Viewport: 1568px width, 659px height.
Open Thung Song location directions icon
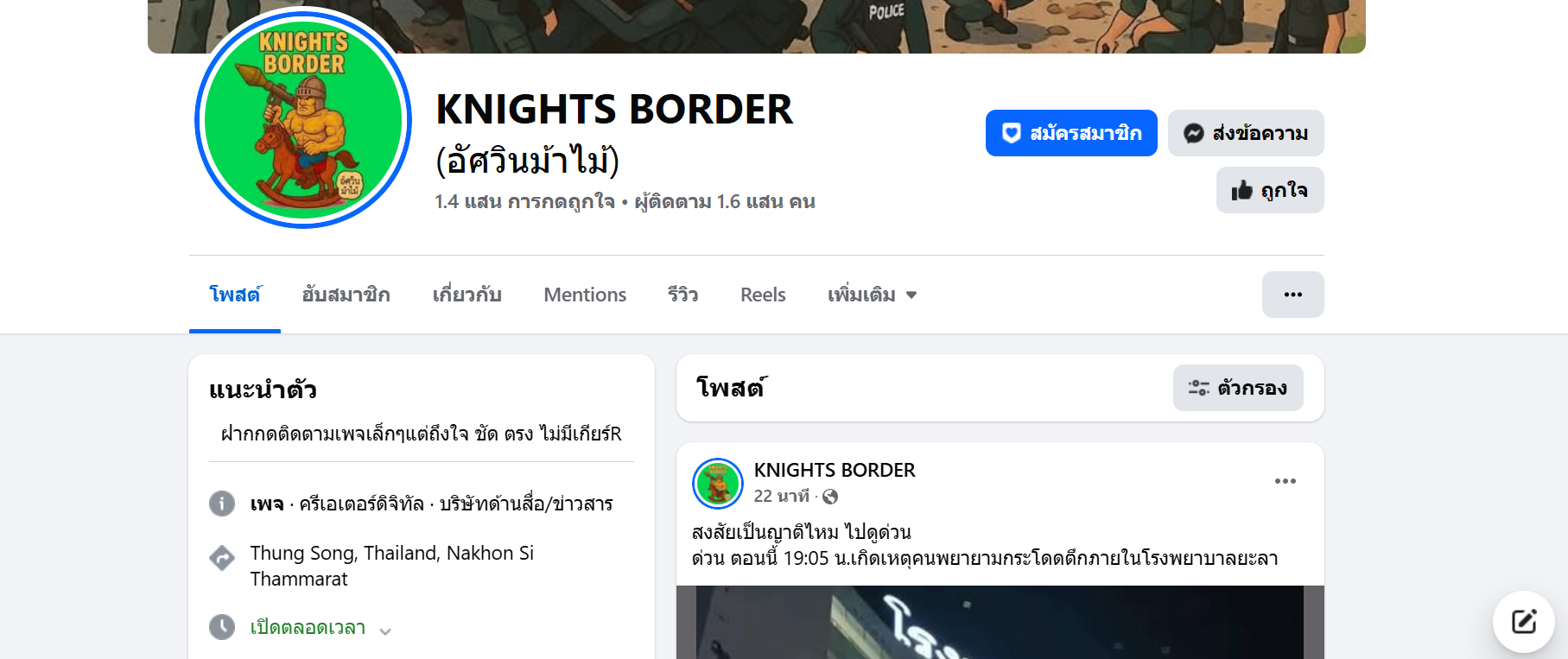pos(222,559)
